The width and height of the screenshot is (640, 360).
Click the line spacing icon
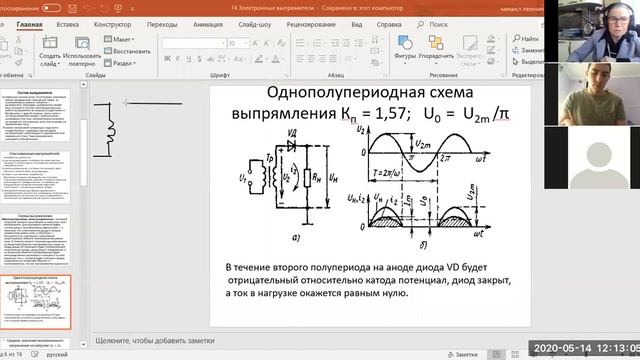(359, 43)
